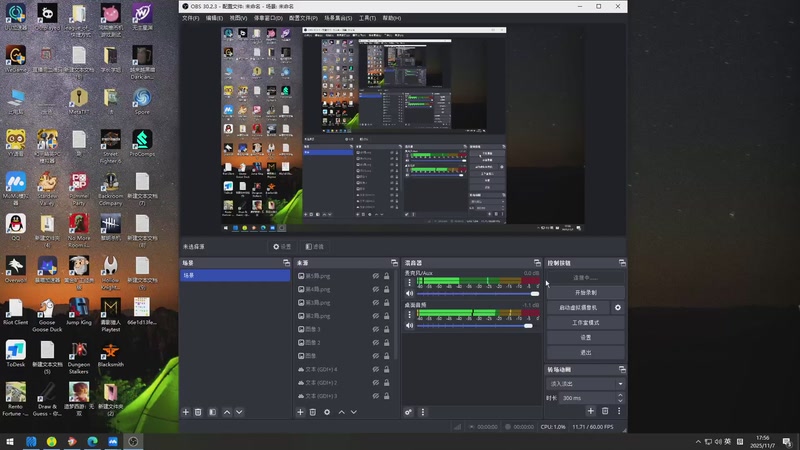Open the Windows Start menu
Viewport: 800px width, 450px height.
10,441
